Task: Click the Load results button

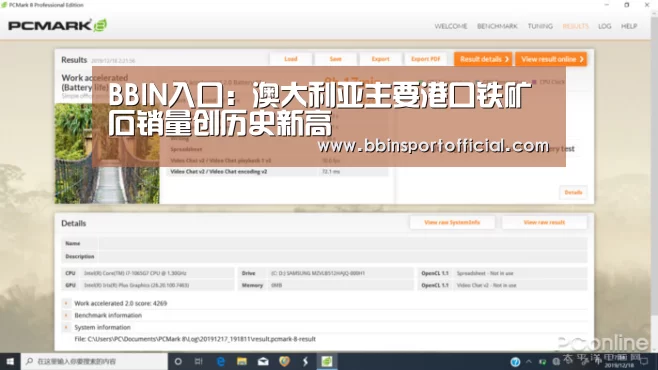Action: coord(291,59)
